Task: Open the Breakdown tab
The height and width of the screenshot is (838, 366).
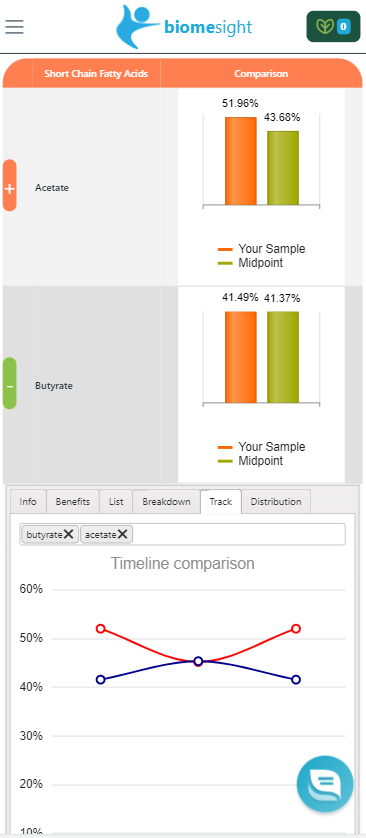Action: coord(166,502)
